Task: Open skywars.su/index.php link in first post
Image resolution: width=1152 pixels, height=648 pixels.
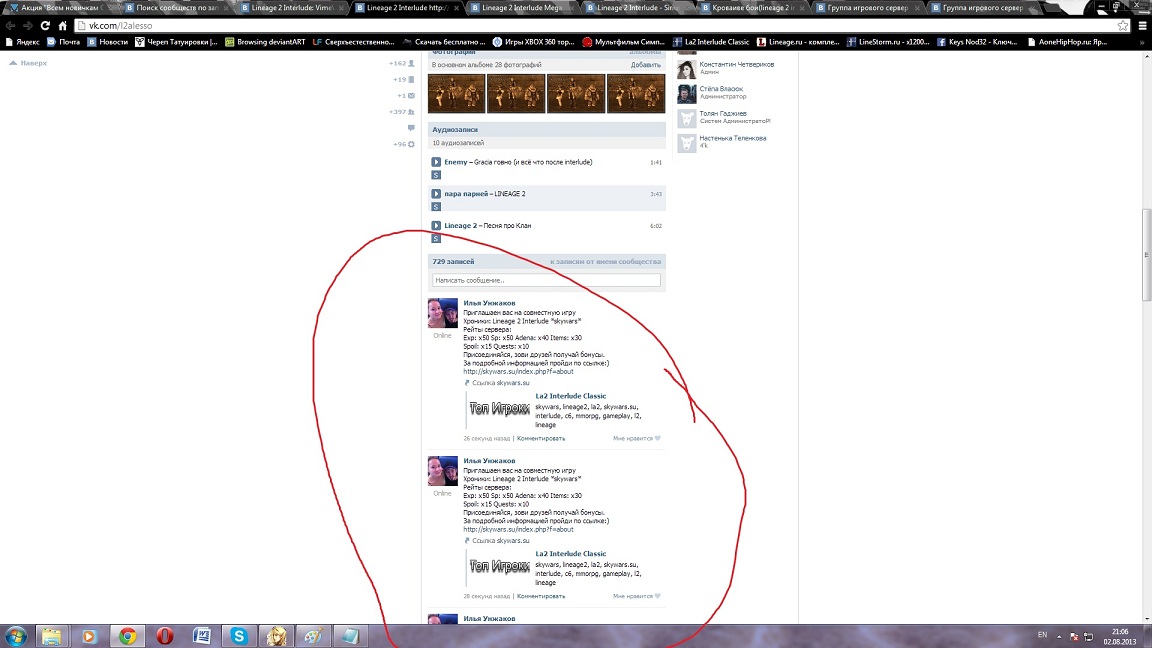Action: pos(518,372)
